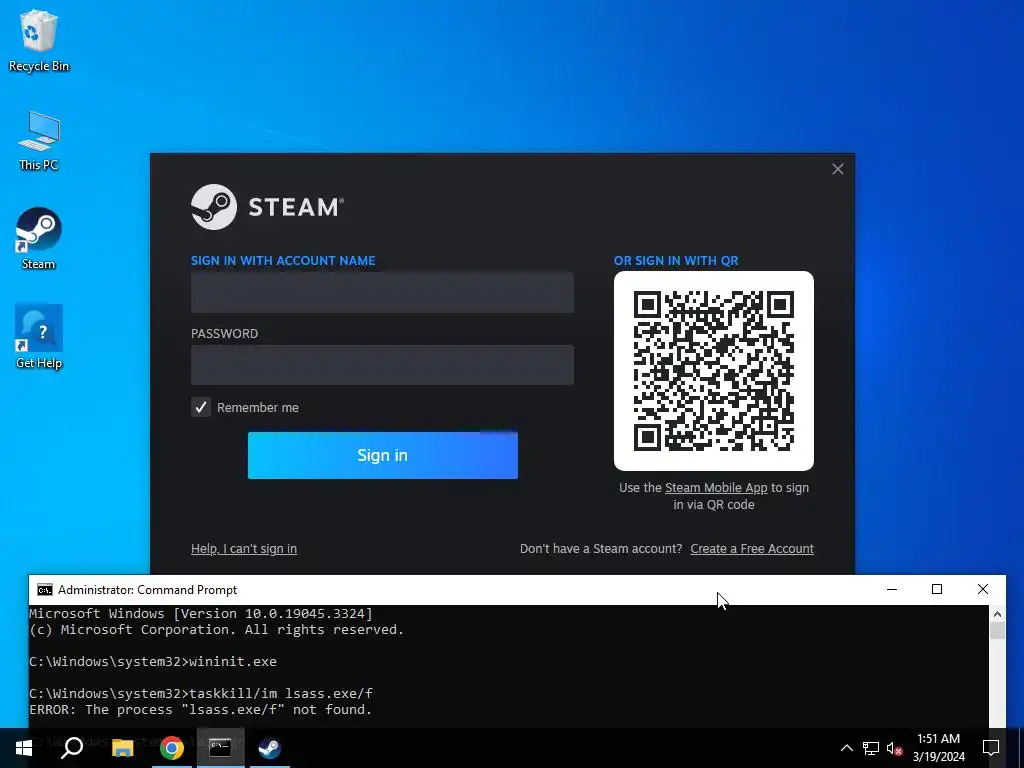The image size is (1024, 768).
Task: Switch to Steam taskbar button
Action: point(269,748)
